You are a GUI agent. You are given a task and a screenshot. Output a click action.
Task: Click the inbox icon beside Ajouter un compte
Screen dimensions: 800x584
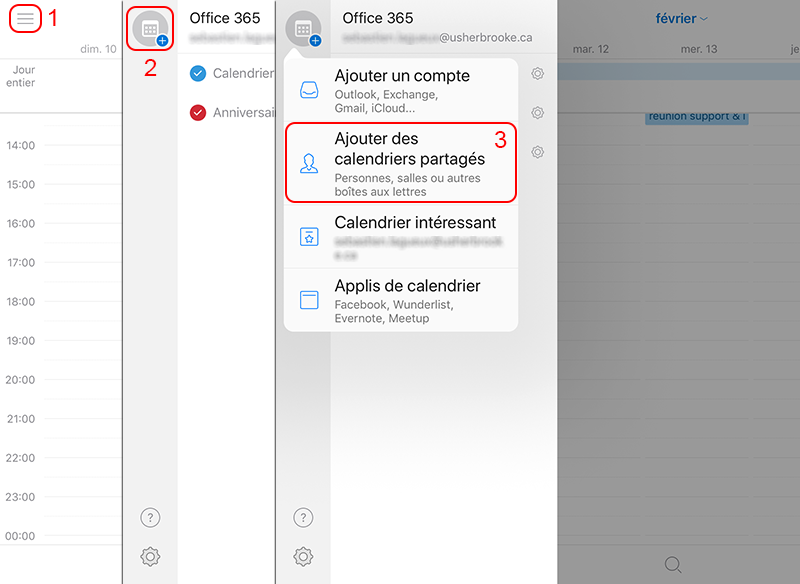[x=309, y=90]
